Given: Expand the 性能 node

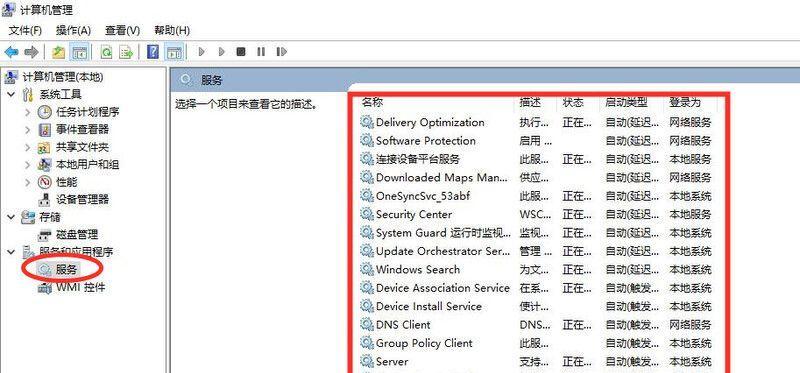Looking at the screenshot, I should (28, 182).
